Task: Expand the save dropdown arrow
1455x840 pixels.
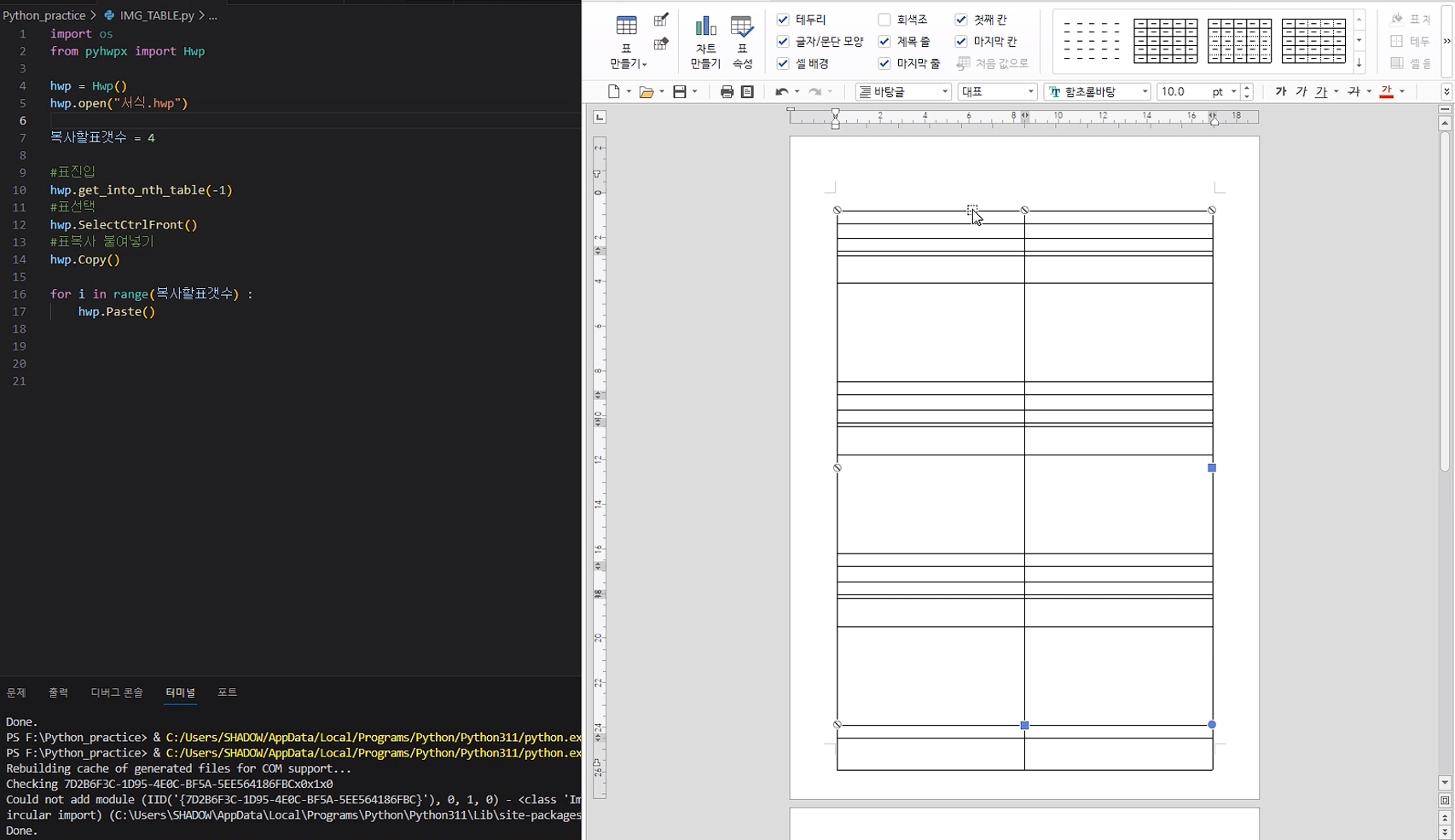Action: click(695, 91)
